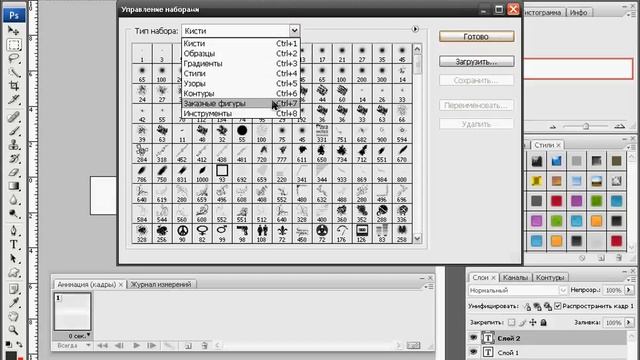Open Непрозр. opacity arrow
640x360 pixels.
(629, 290)
